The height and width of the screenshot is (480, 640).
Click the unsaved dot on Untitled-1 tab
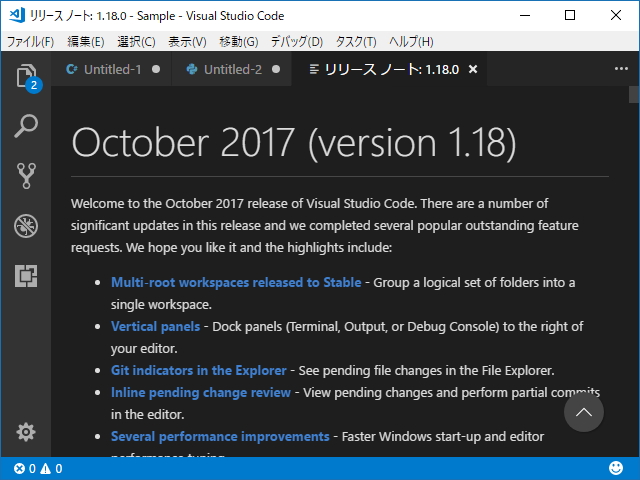point(156,69)
